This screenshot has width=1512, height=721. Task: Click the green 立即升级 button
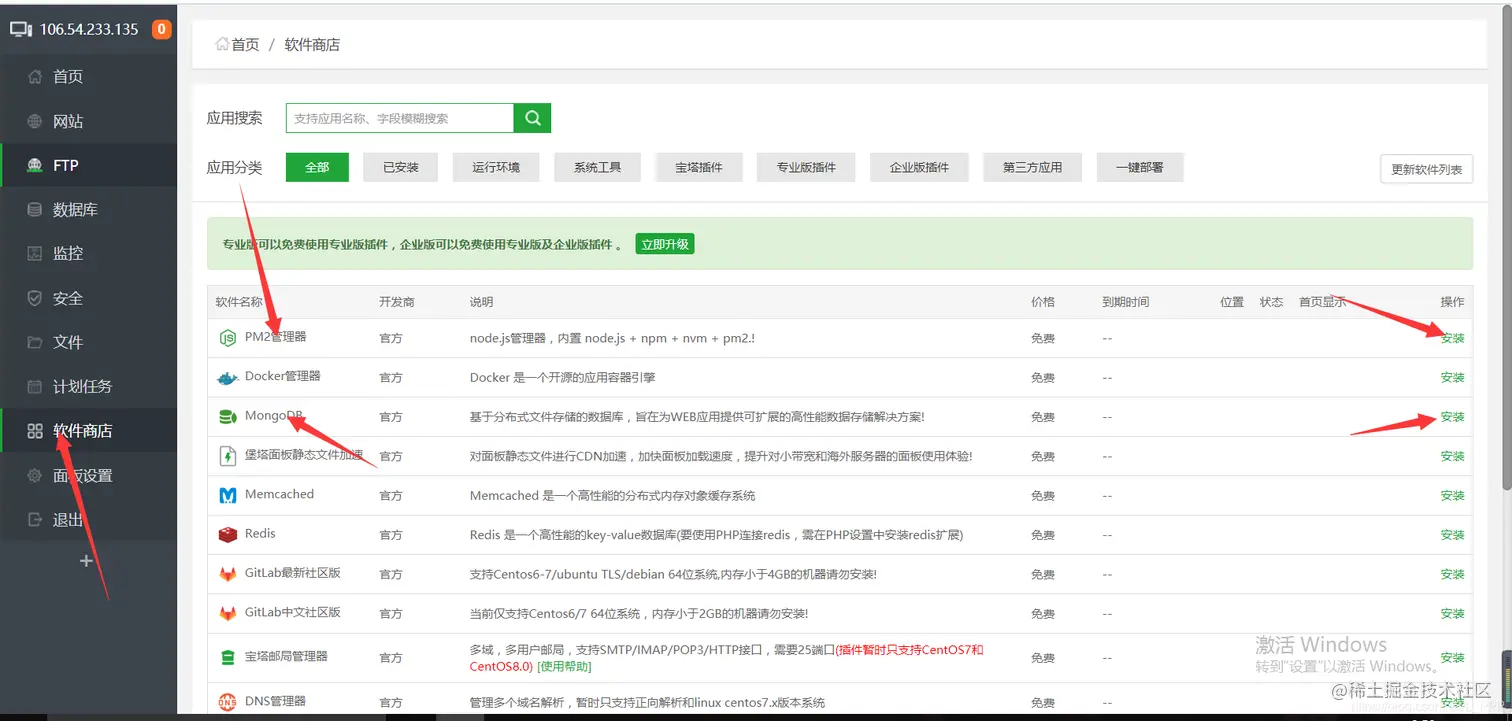pyautogui.click(x=665, y=244)
